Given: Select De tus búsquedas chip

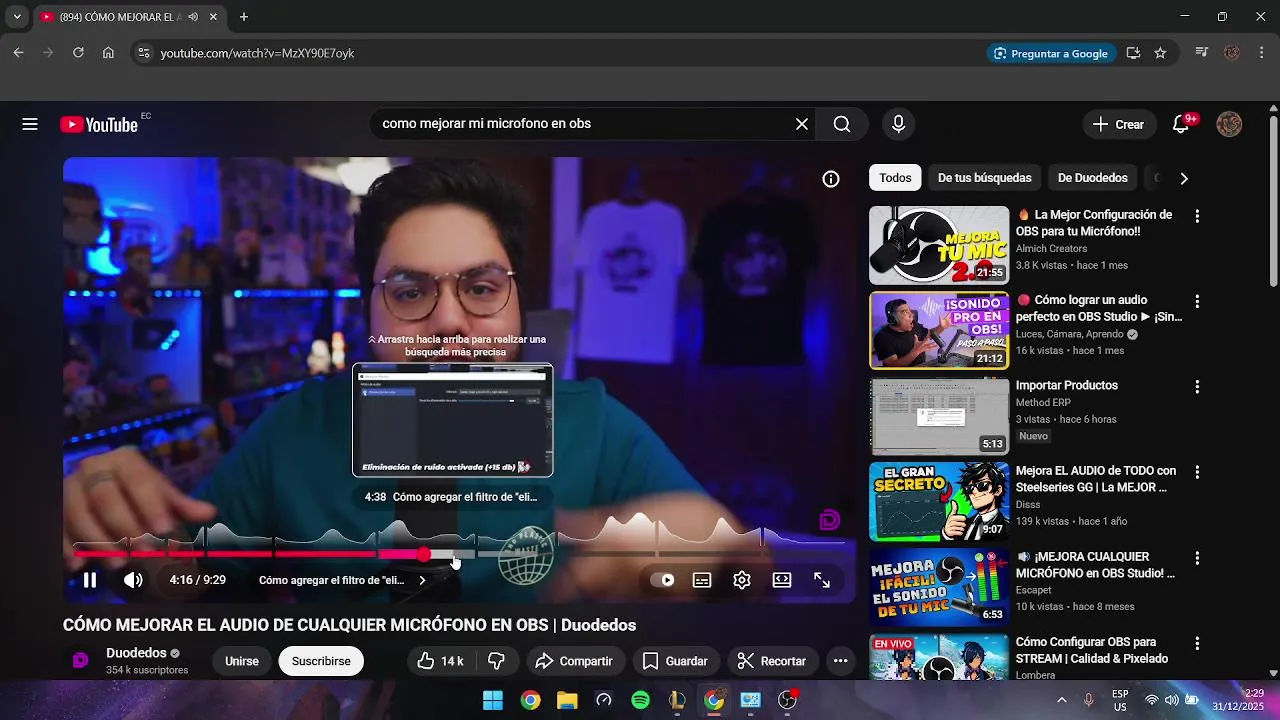Looking at the screenshot, I should [984, 178].
